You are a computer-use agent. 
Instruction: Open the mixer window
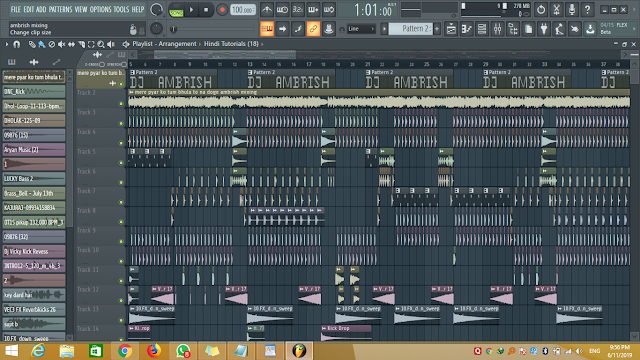(497, 29)
